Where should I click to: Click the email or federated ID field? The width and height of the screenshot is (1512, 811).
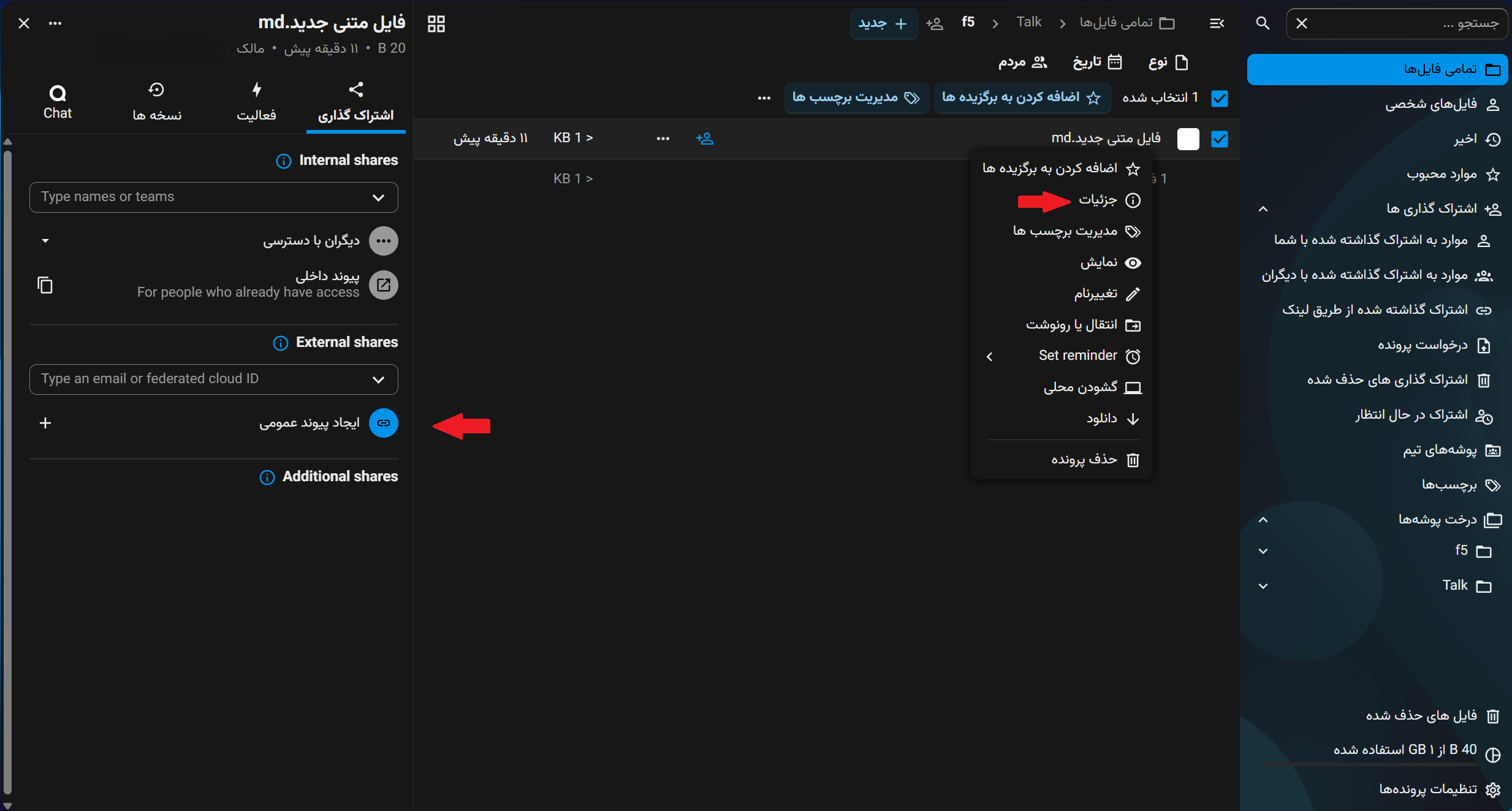click(214, 379)
